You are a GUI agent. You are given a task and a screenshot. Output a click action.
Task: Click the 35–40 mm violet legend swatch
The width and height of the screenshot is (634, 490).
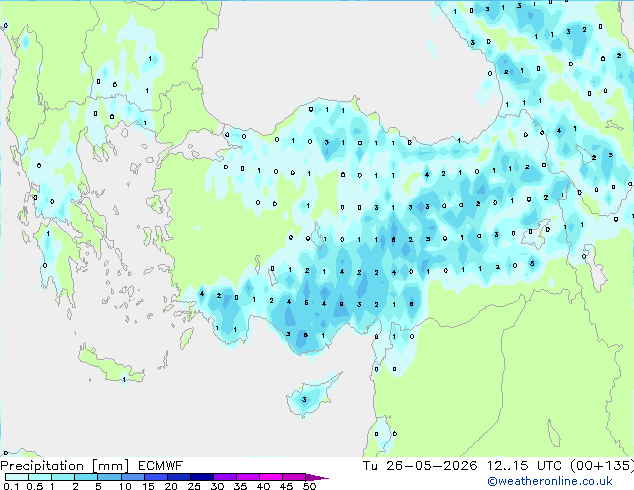tap(248, 477)
